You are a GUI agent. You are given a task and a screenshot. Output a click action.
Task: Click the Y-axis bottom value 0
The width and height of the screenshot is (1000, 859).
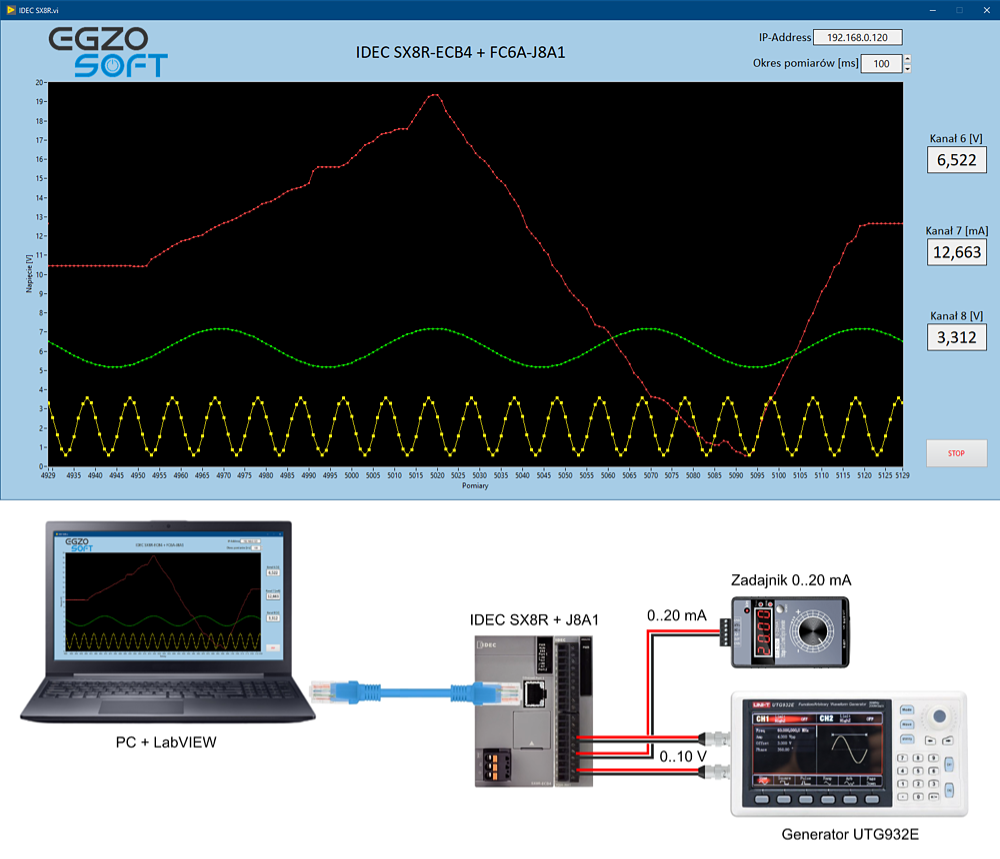tap(41, 467)
